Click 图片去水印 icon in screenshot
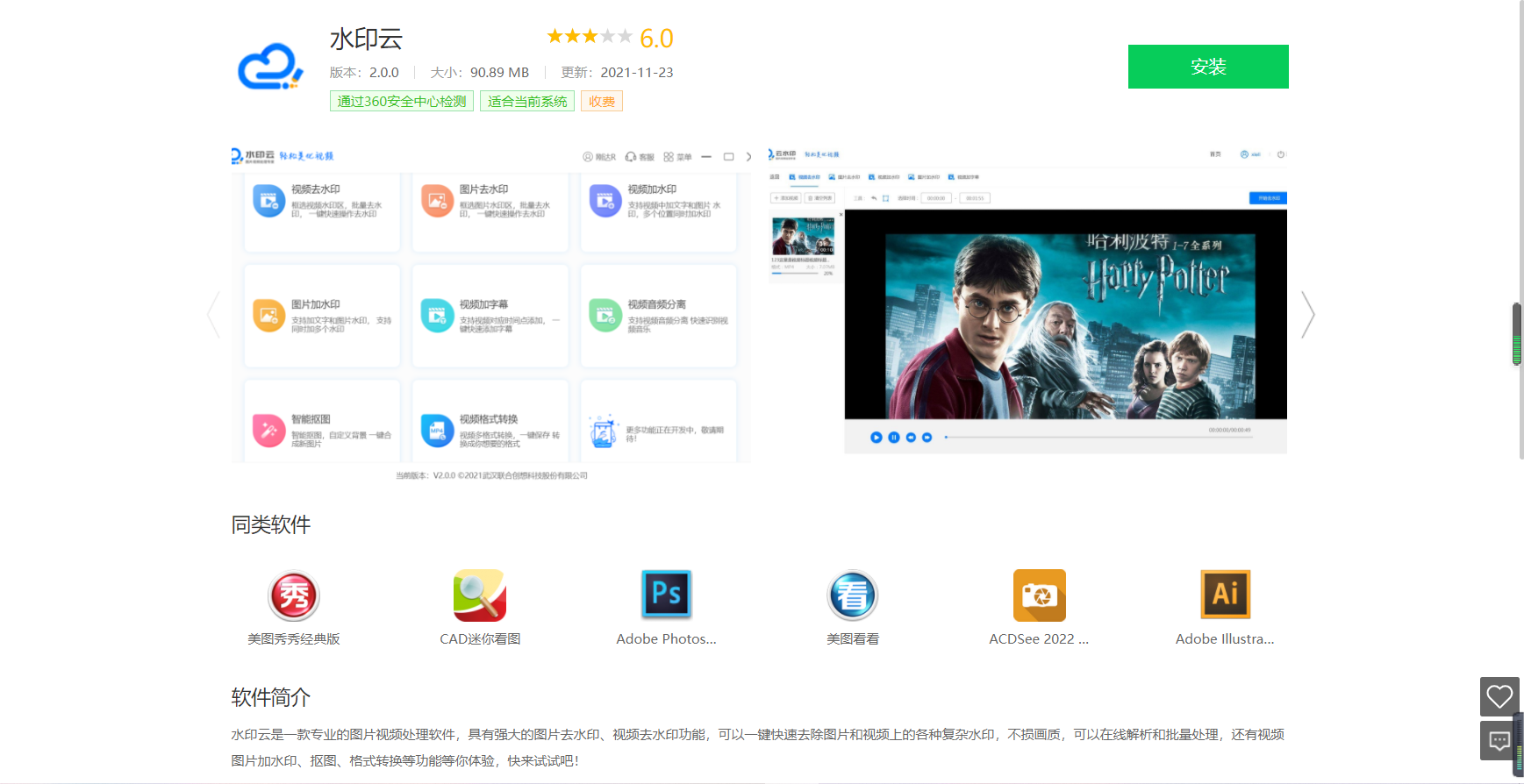Viewport: 1524px width, 784px height. coord(436,201)
